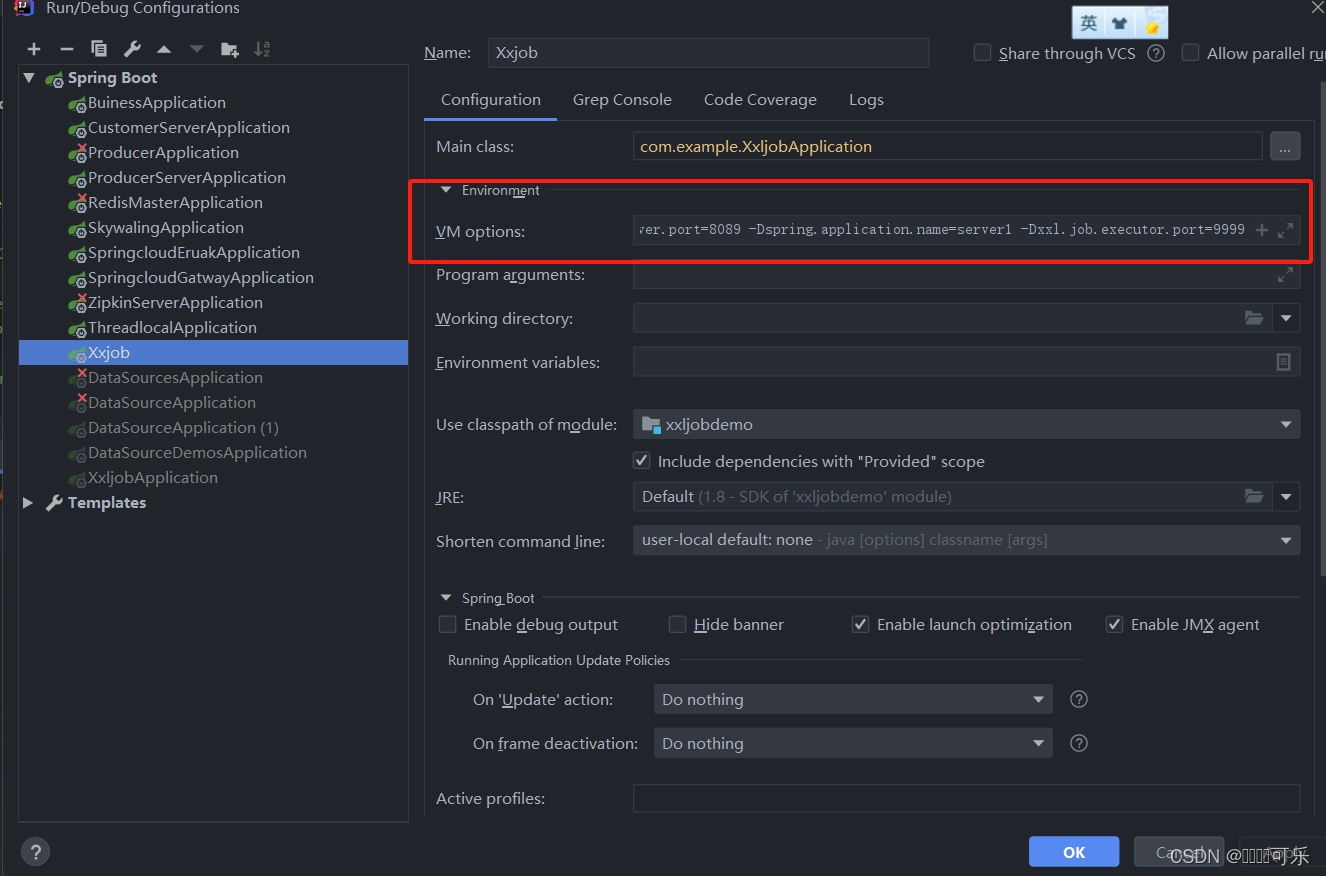Select ZipkinServerApplication configuration

click(175, 302)
